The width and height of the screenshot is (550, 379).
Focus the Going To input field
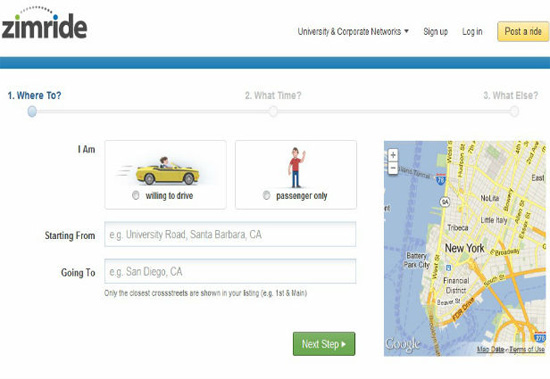[x=230, y=271]
